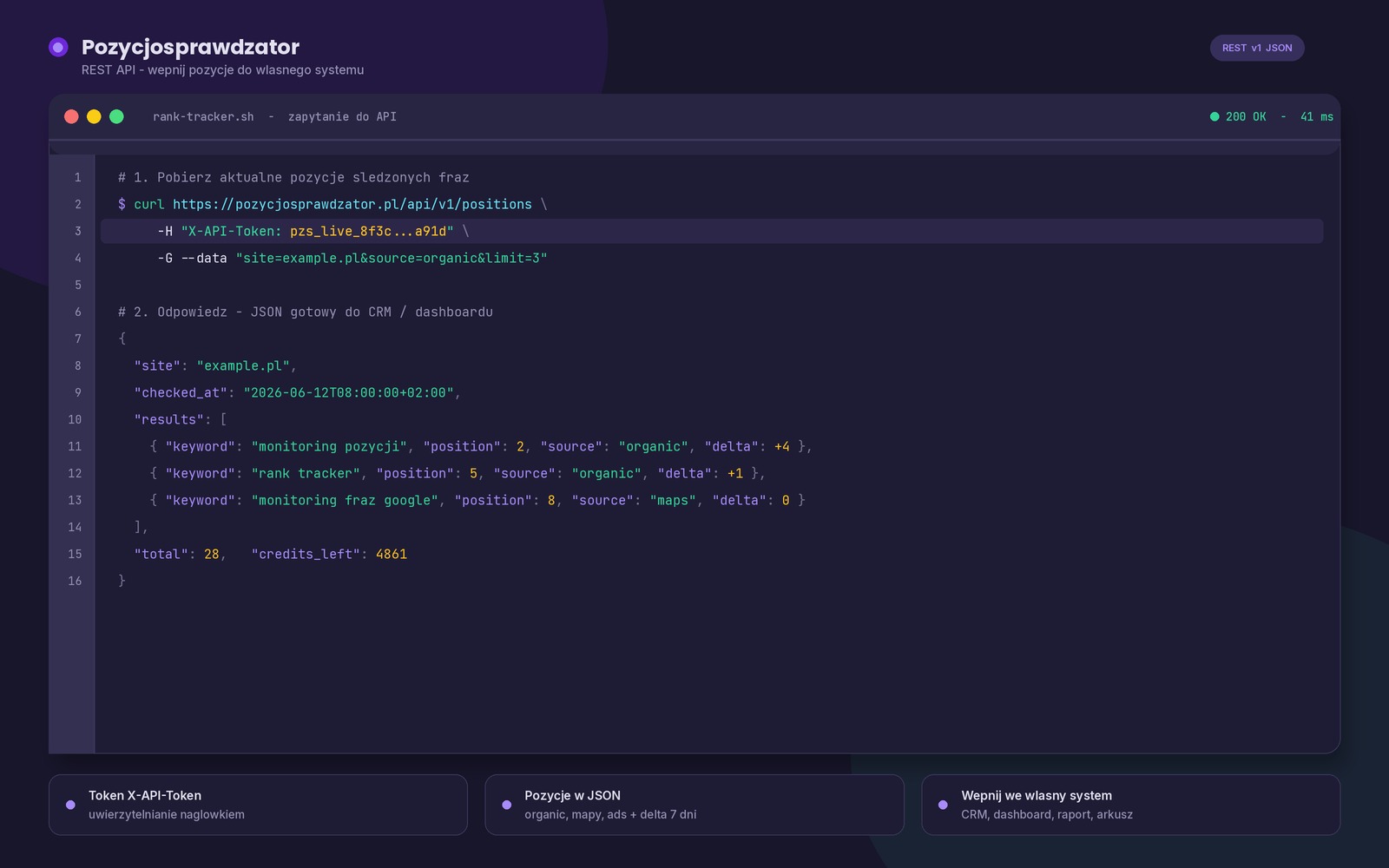
Task: Click the green window dot
Action: click(116, 116)
